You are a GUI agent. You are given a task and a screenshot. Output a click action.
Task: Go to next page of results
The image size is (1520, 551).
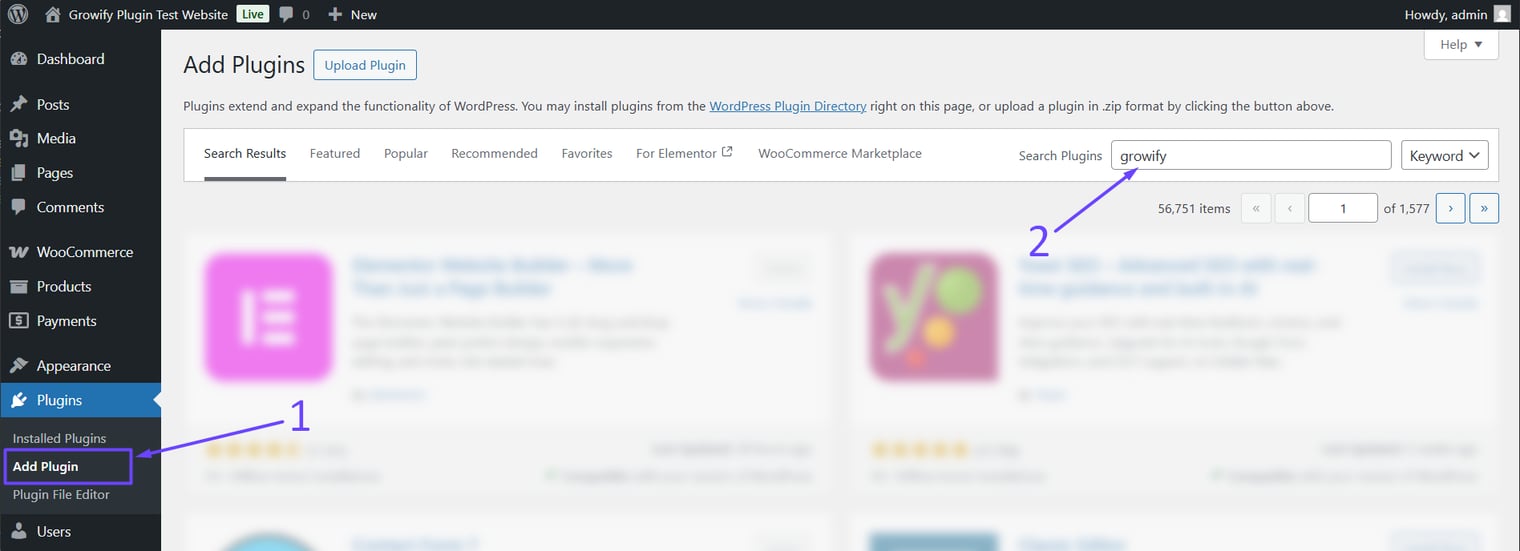(1450, 208)
